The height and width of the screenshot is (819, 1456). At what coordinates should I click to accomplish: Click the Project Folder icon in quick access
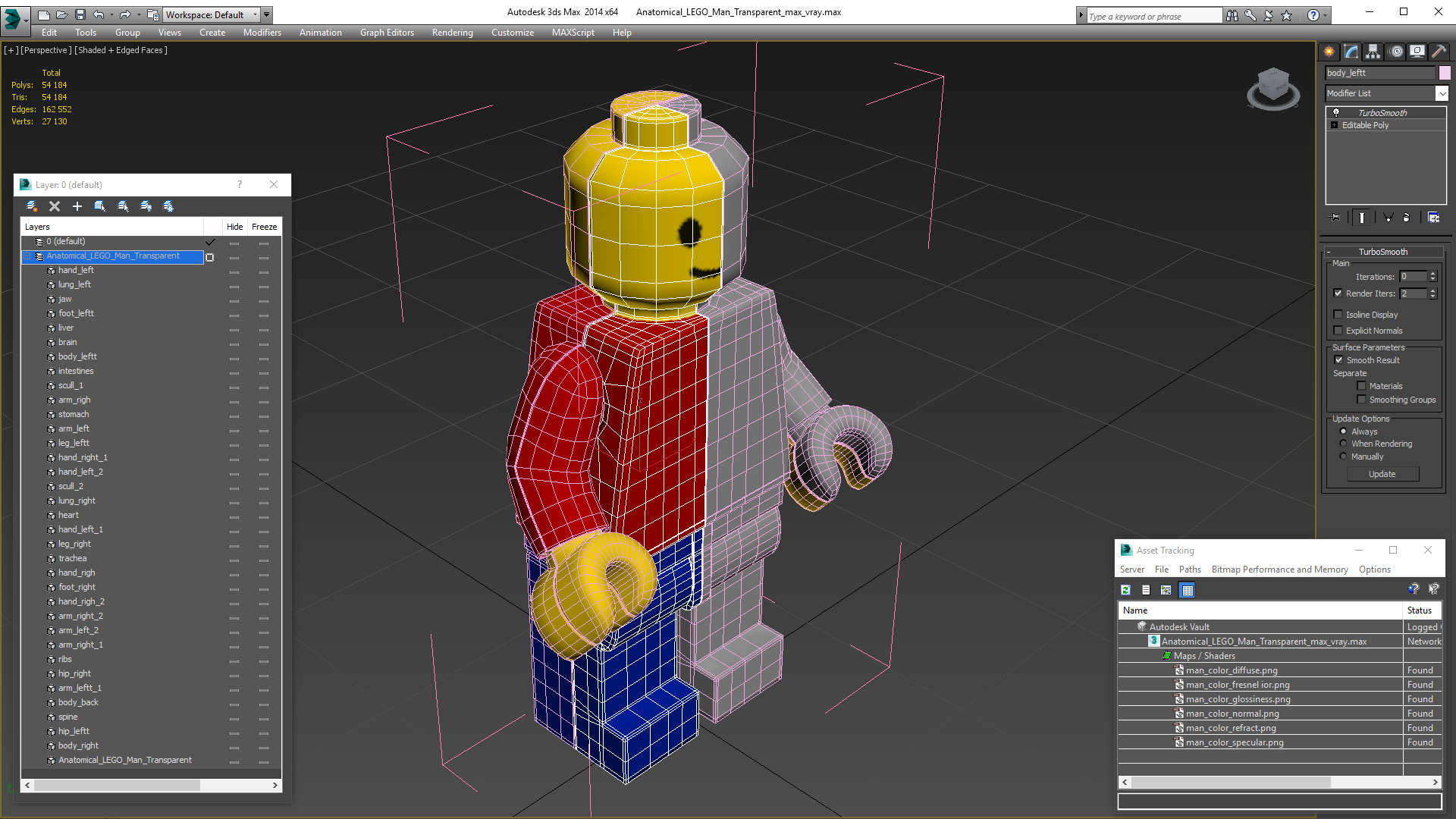(x=152, y=14)
